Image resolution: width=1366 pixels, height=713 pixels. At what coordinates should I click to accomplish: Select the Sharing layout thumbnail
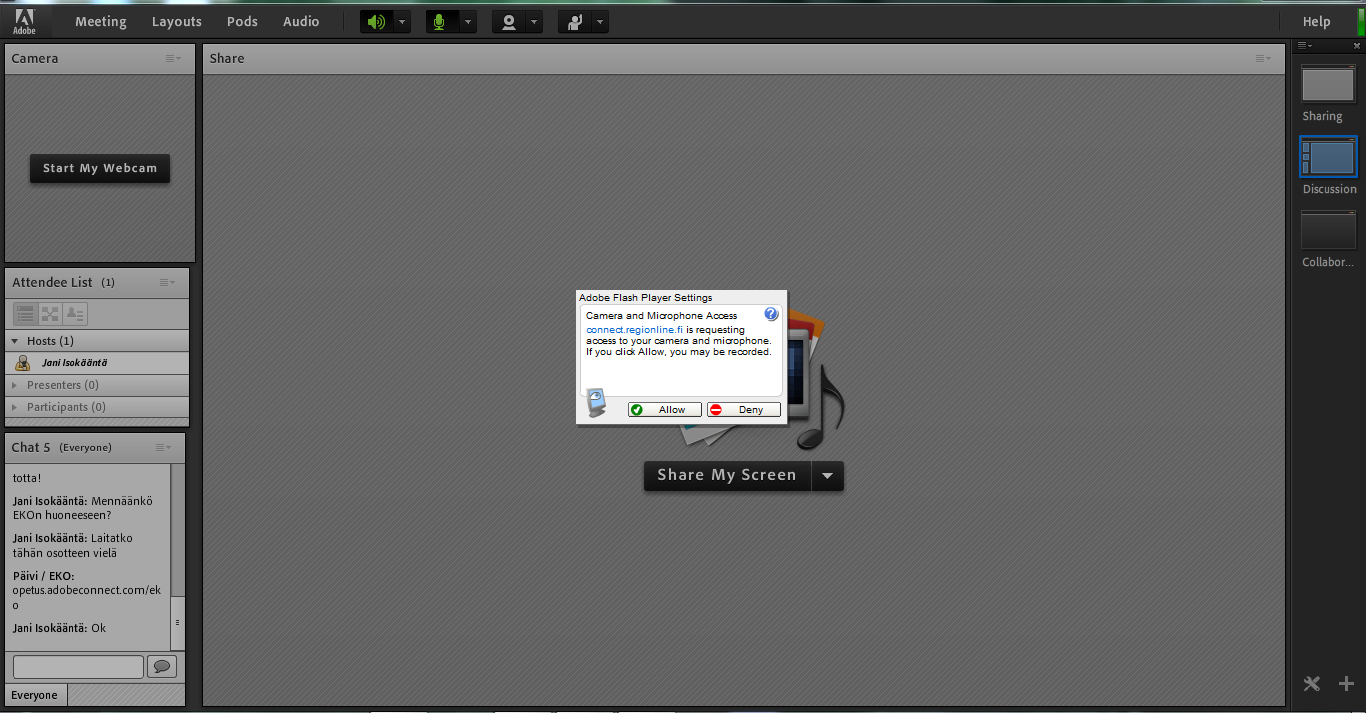point(1328,84)
